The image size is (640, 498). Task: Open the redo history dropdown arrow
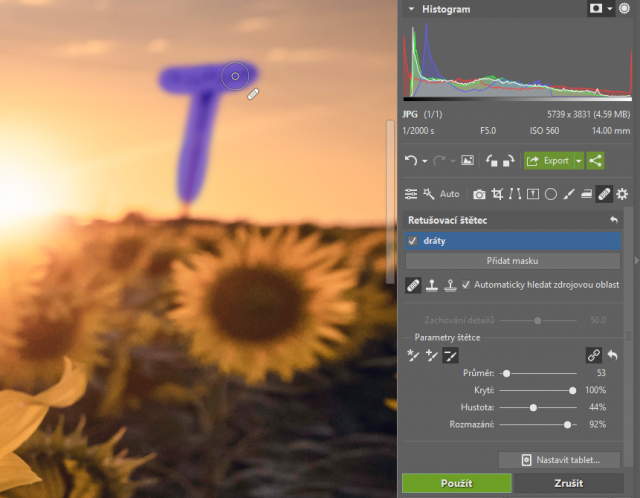(x=453, y=161)
